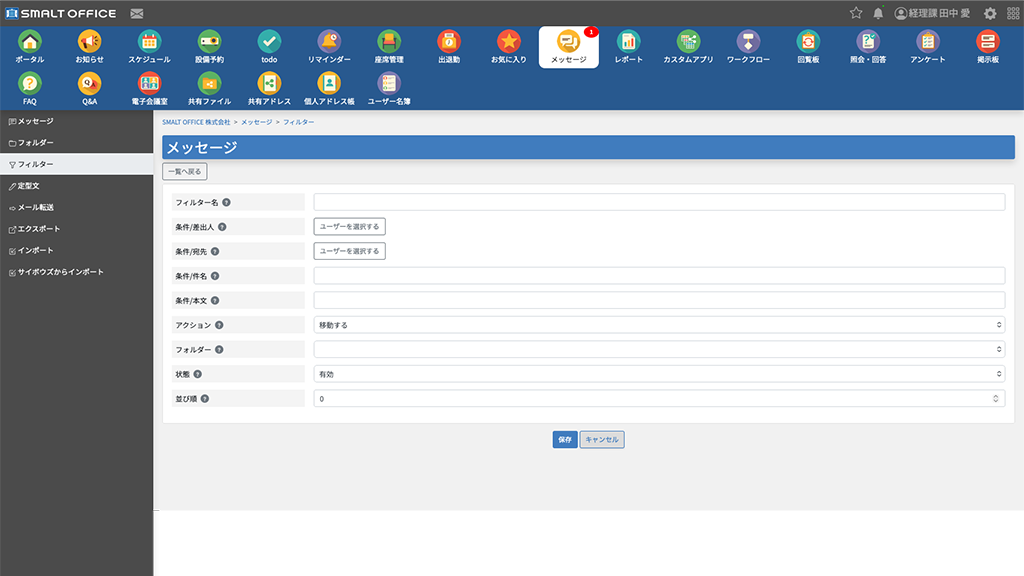
Task: Select 定型文 in the sidebar
Action: 28,186
